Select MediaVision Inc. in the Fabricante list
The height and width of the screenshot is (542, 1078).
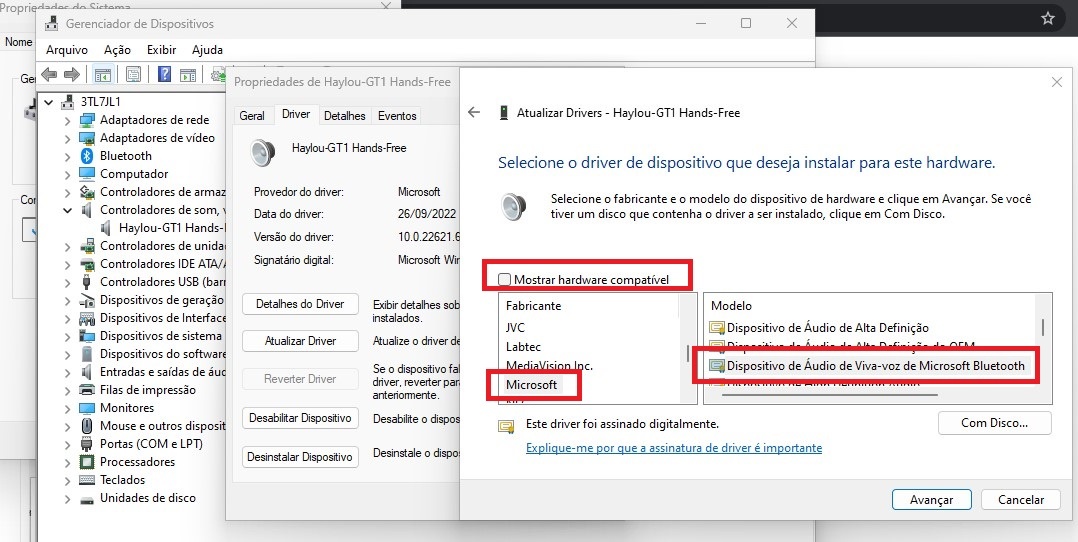(549, 366)
